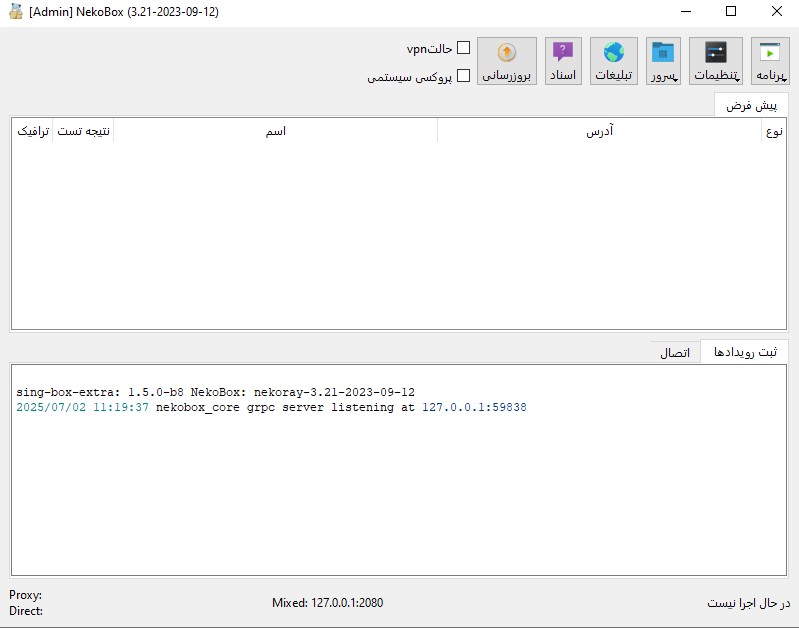The width and height of the screenshot is (799, 628).
Task: Click the sing-box-extra version log line
Action: 215,392
